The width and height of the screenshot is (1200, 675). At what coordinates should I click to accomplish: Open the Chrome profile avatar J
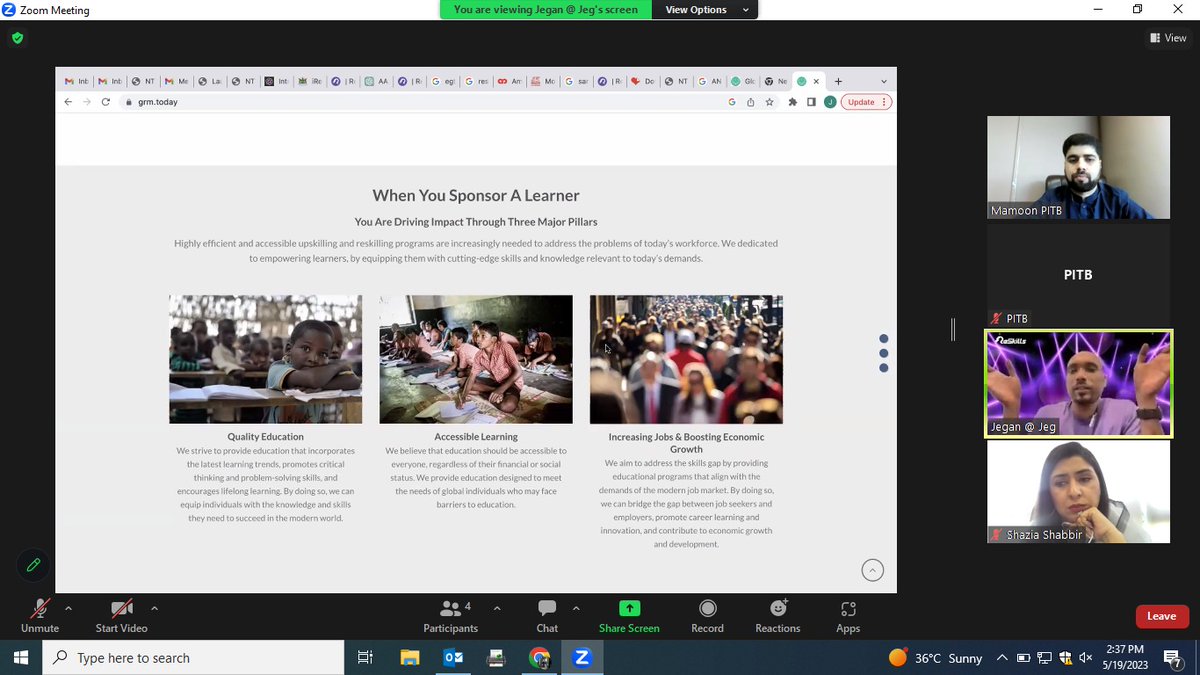(830, 102)
